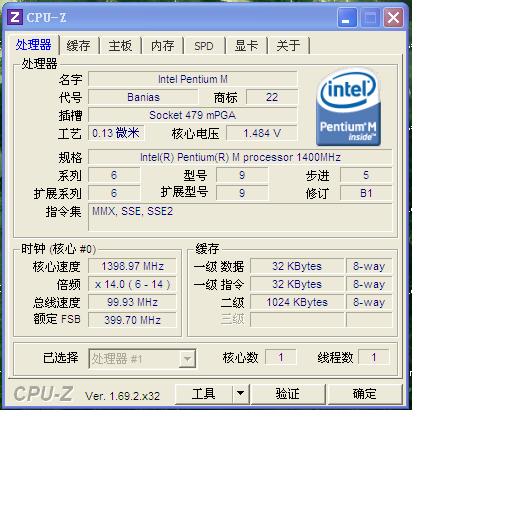Click the core voltage value 1.484 V
Viewport: 512px width, 512px height.
tap(262, 133)
